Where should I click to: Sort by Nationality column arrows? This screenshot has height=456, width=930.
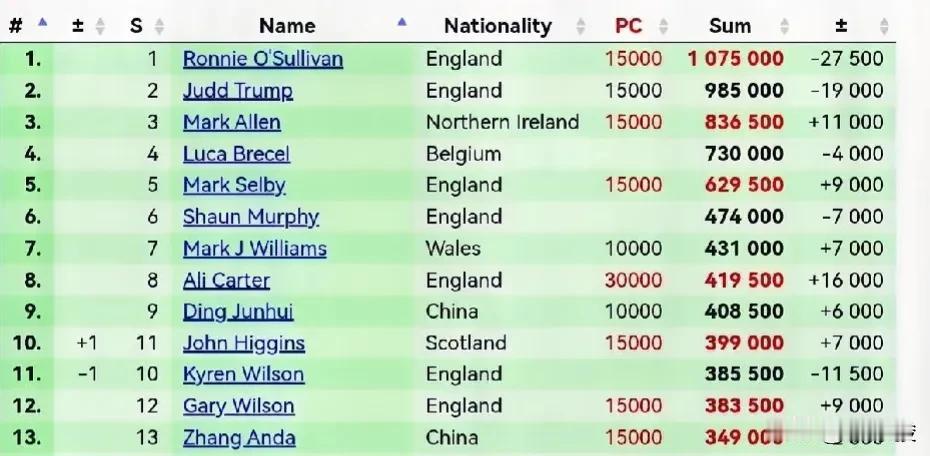coord(581,26)
